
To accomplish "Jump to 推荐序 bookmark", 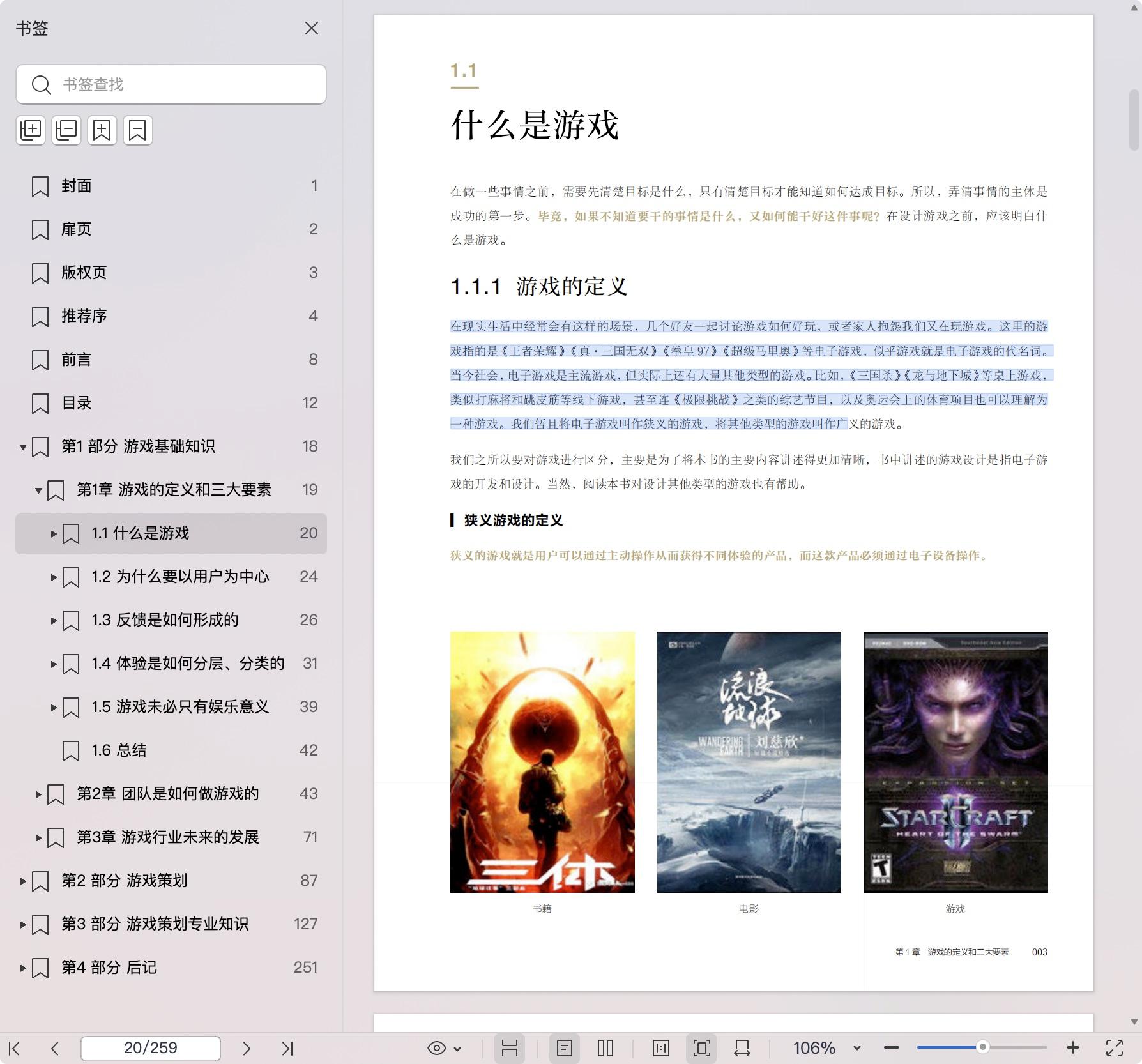I will pyautogui.click(x=171, y=316).
